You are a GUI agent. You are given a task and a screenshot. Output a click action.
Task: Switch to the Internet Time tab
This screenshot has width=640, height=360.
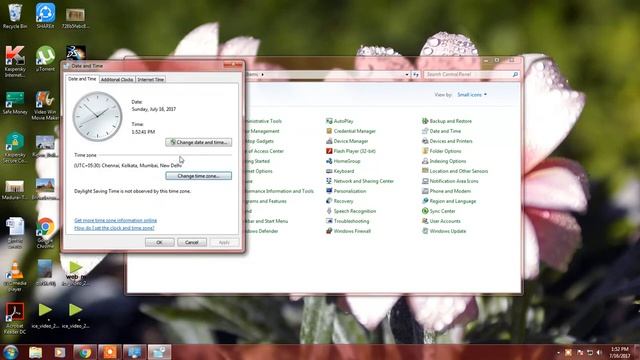coord(151,80)
